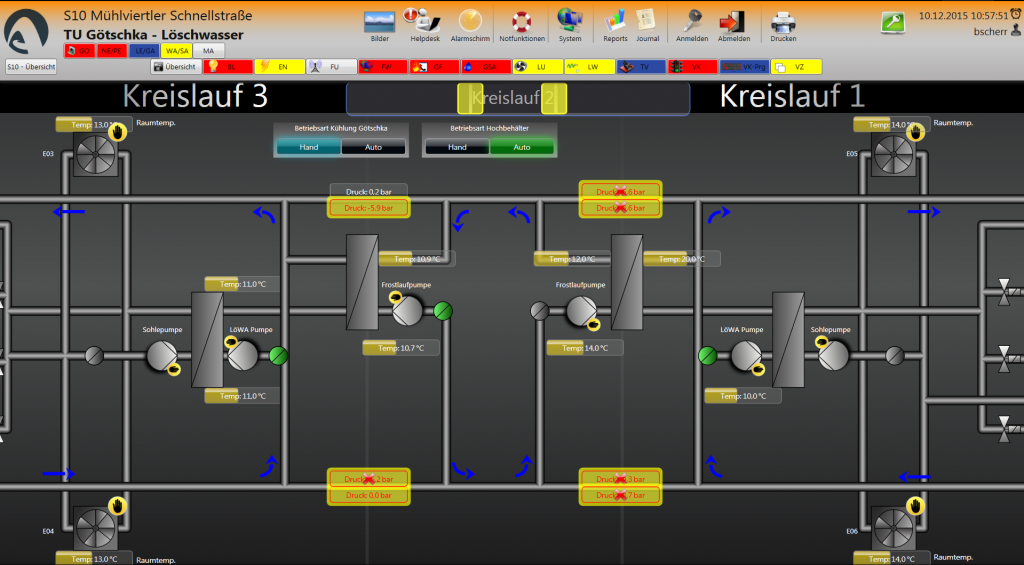Click the E05 fan unit
This screenshot has width=1024, height=565.
pyautogui.click(x=893, y=154)
